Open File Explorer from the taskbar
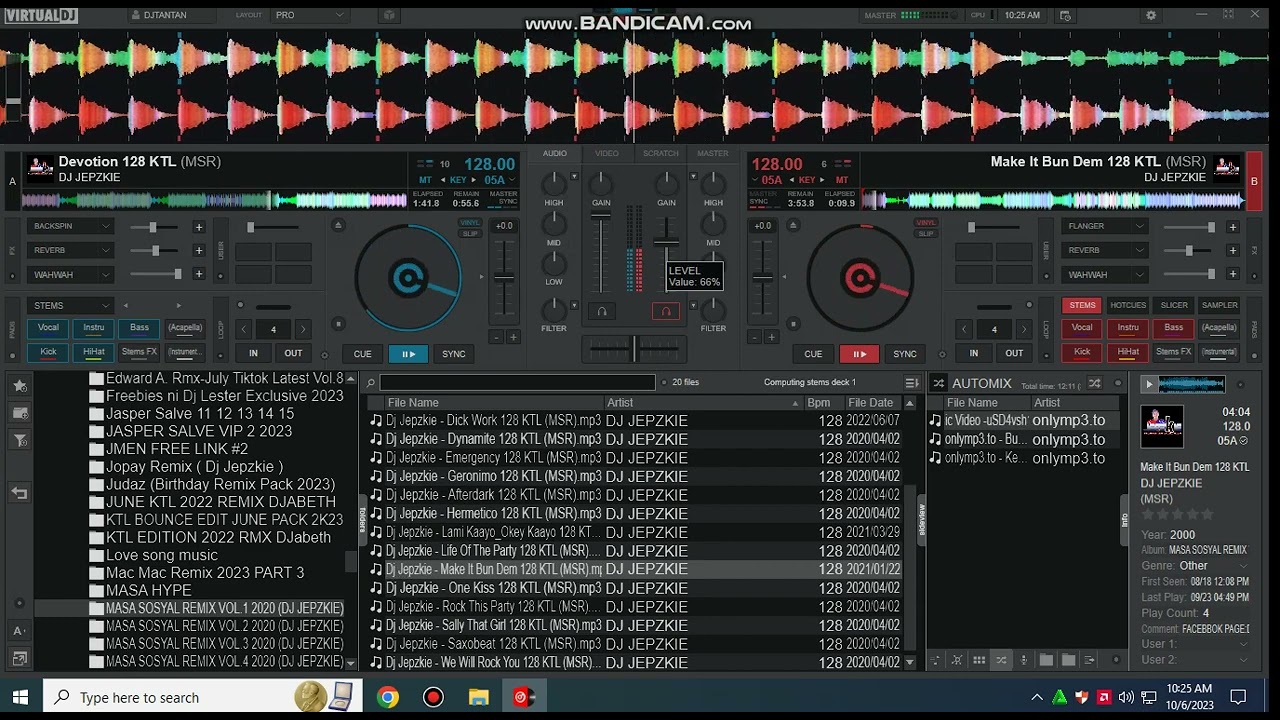The width and height of the screenshot is (1280, 720). click(478, 697)
